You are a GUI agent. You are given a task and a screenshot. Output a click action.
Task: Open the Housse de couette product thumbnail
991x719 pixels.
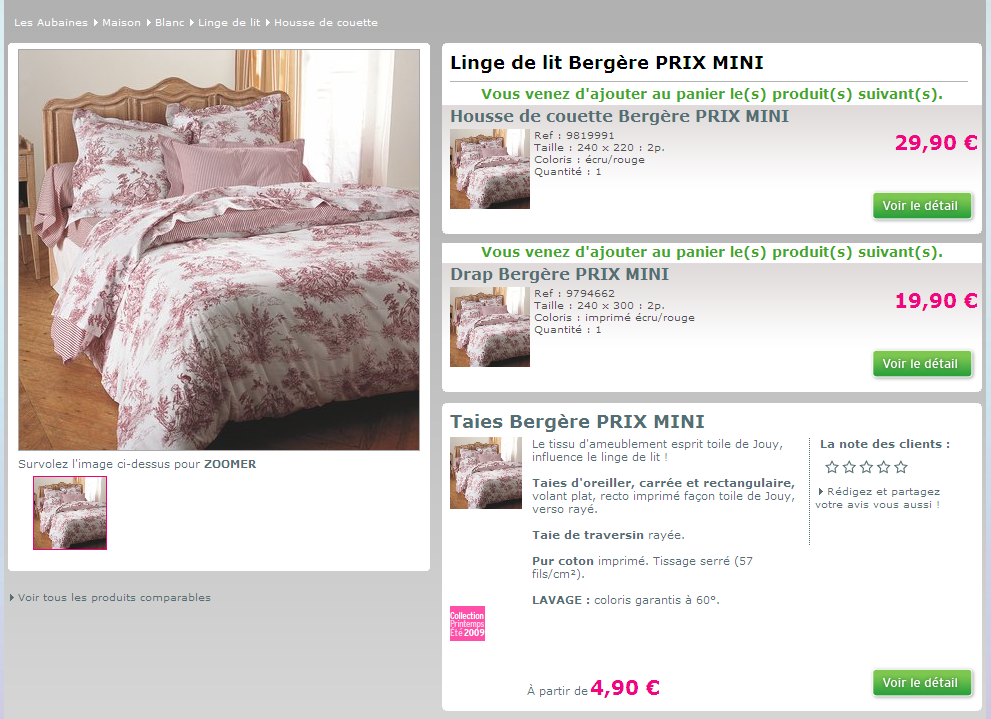pos(490,169)
